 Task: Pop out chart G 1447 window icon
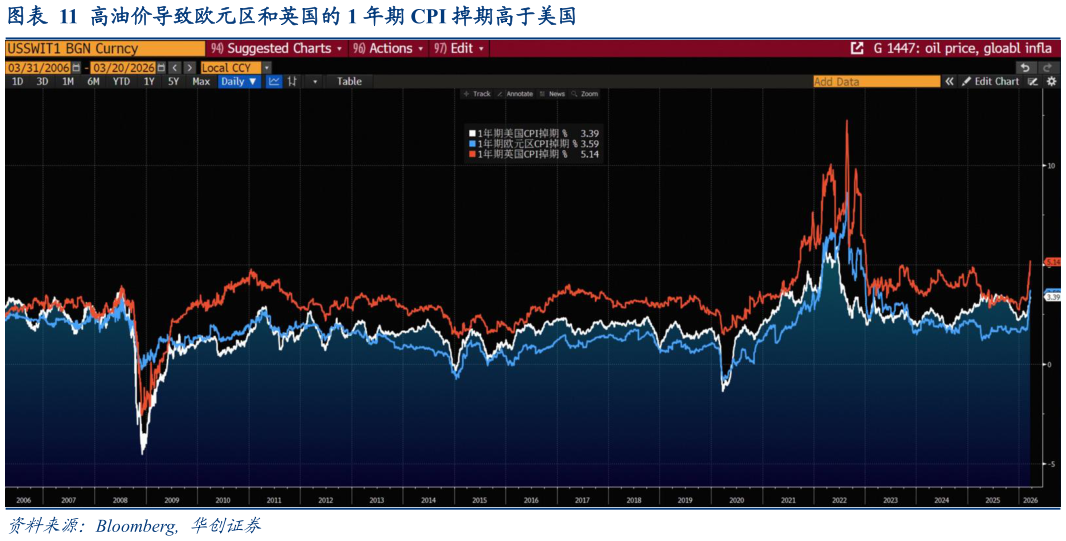[x=857, y=49]
